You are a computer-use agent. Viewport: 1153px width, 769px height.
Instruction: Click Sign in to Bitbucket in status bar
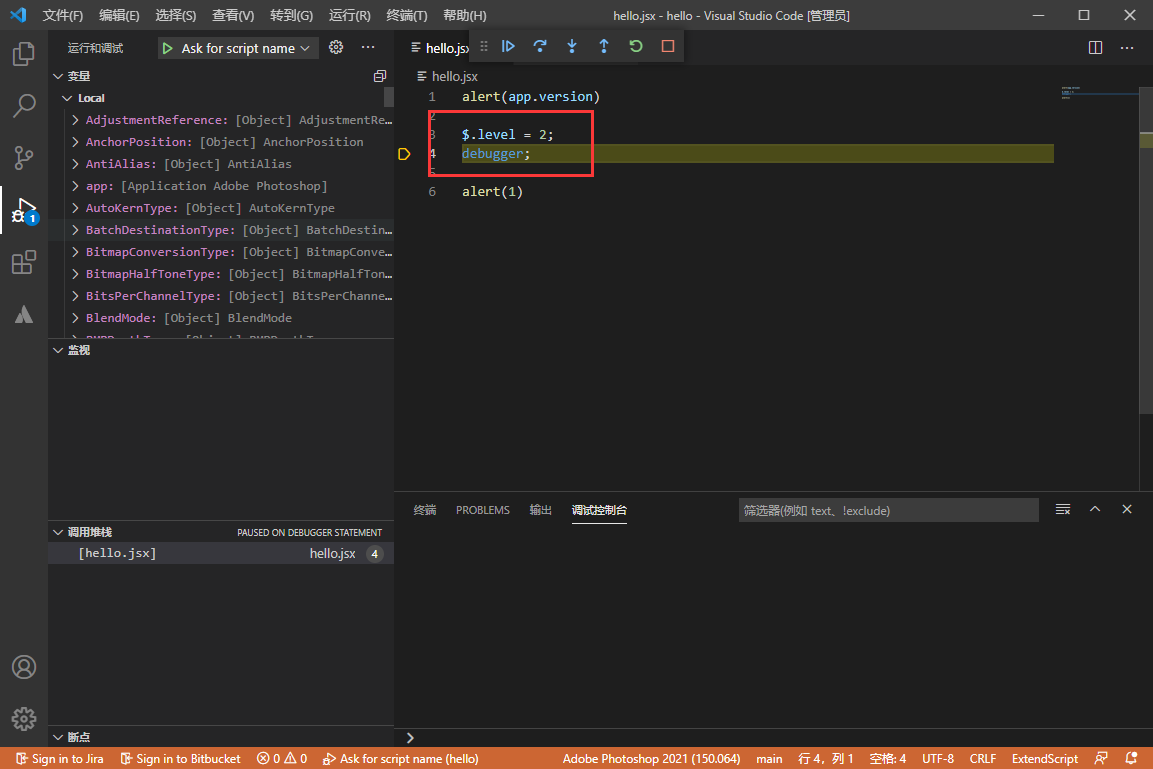click(x=180, y=758)
